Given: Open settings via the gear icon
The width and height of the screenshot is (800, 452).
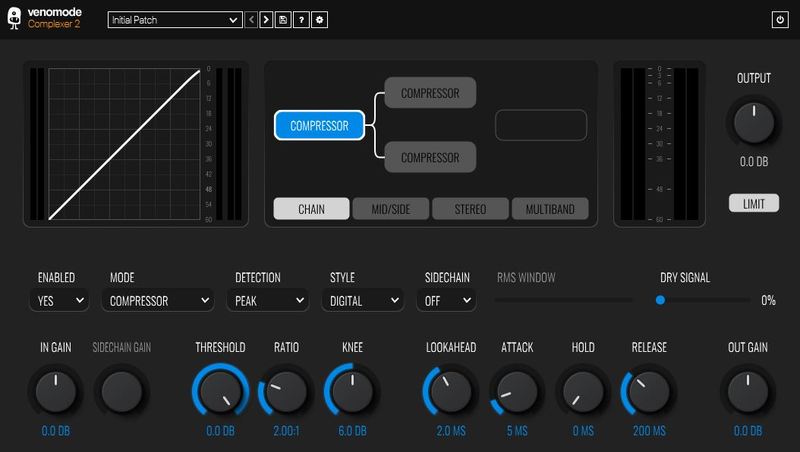Looking at the screenshot, I should pos(319,20).
